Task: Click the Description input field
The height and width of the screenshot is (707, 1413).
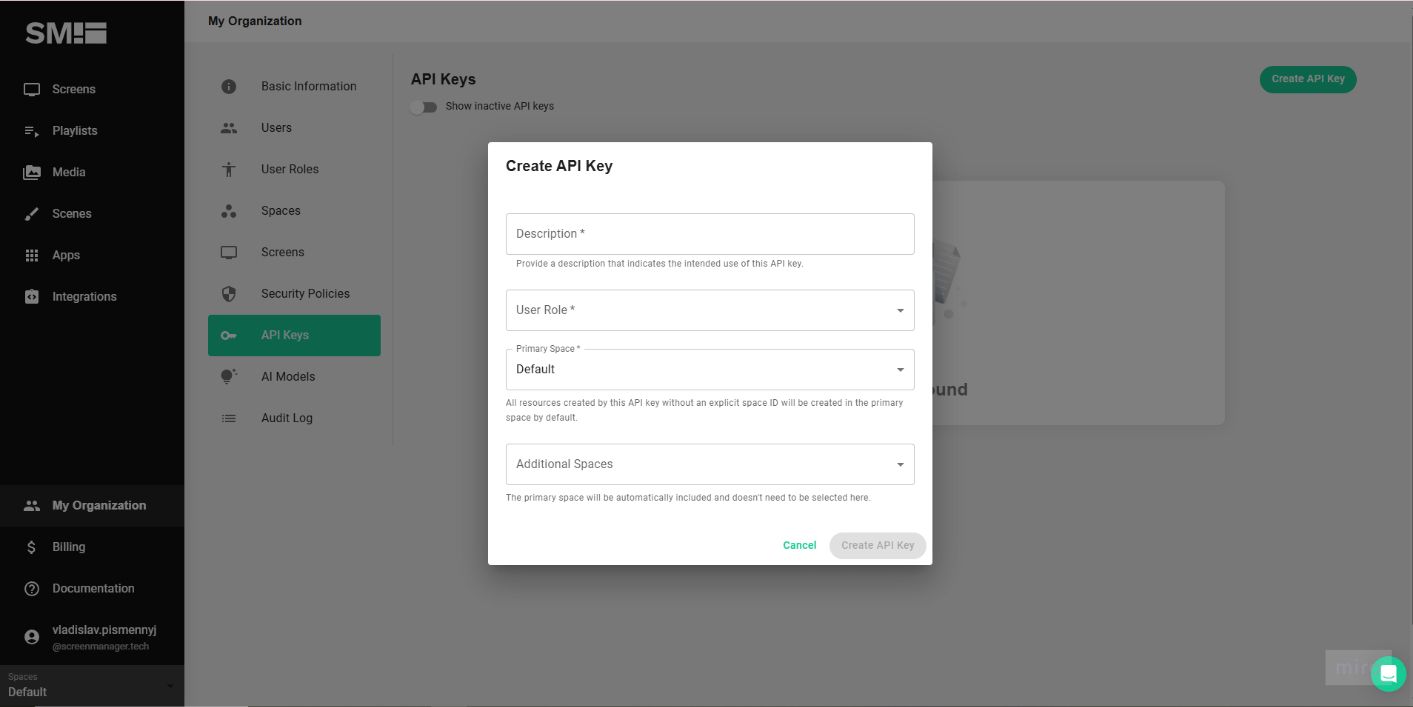Action: (x=710, y=233)
